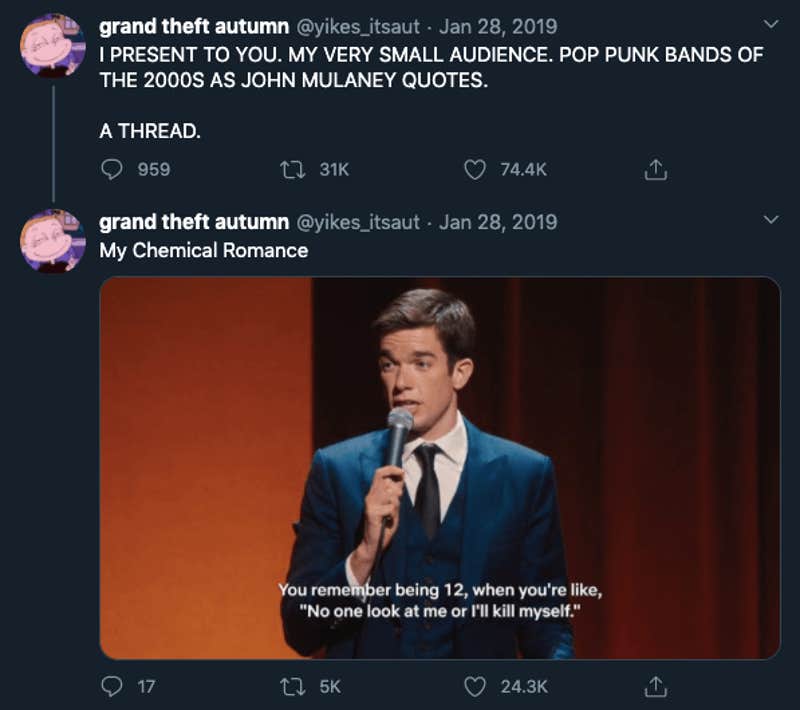This screenshot has height=710, width=800.
Task: Open the share icon on the top tweet
Action: click(656, 170)
